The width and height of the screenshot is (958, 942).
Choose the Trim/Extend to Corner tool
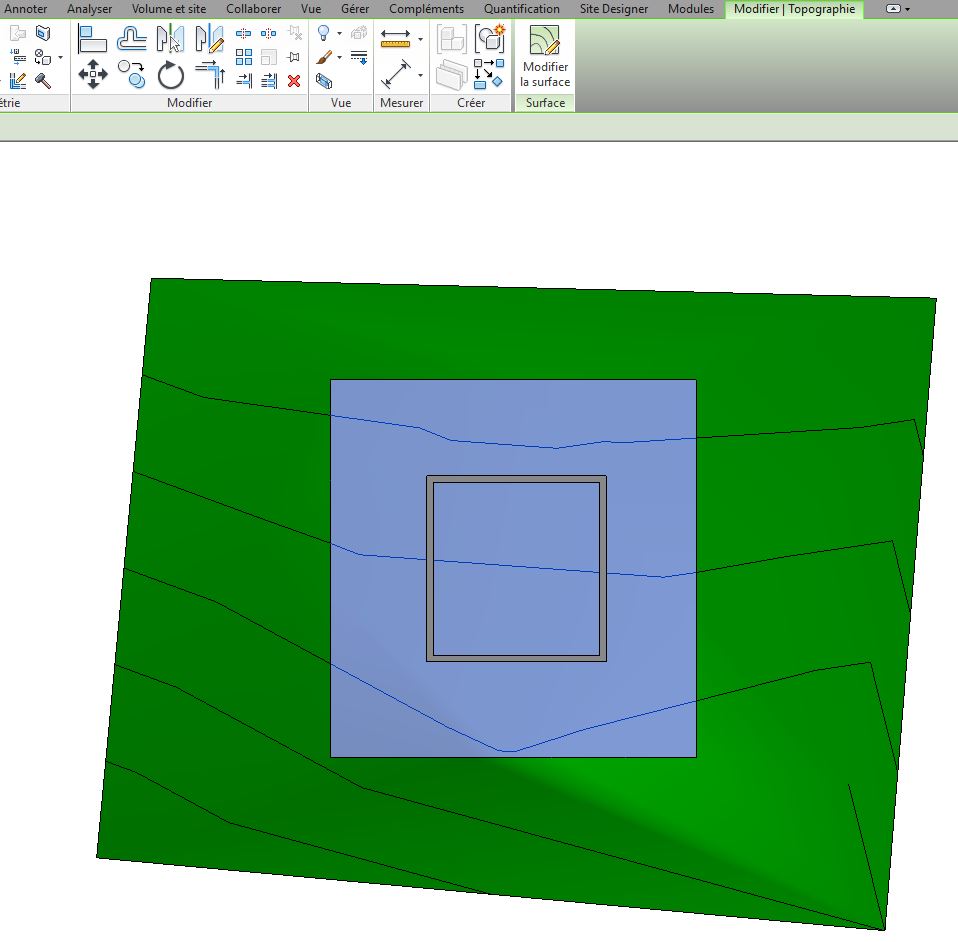point(210,75)
